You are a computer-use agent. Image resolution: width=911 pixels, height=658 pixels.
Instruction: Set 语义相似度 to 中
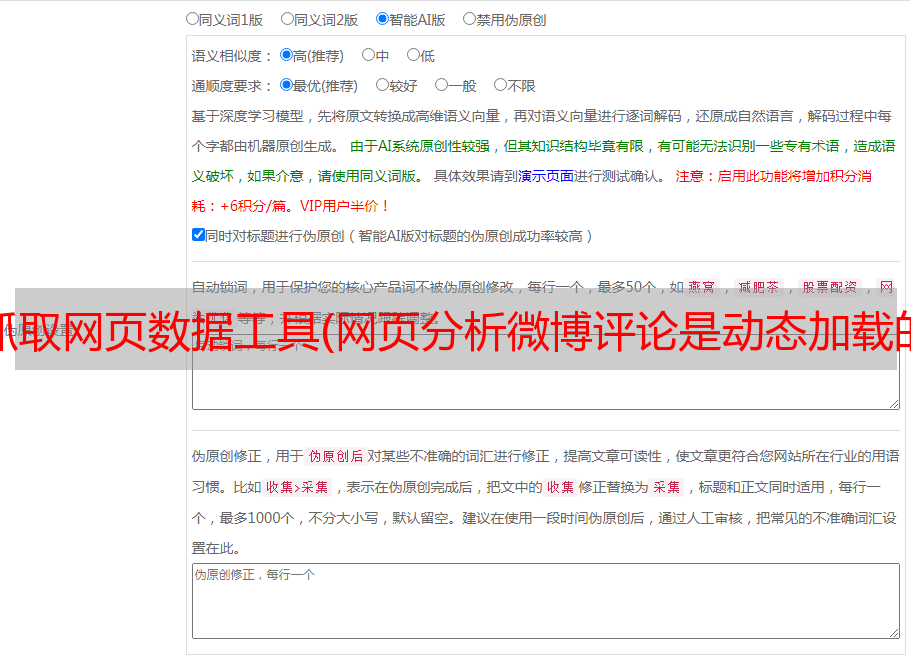coord(368,55)
